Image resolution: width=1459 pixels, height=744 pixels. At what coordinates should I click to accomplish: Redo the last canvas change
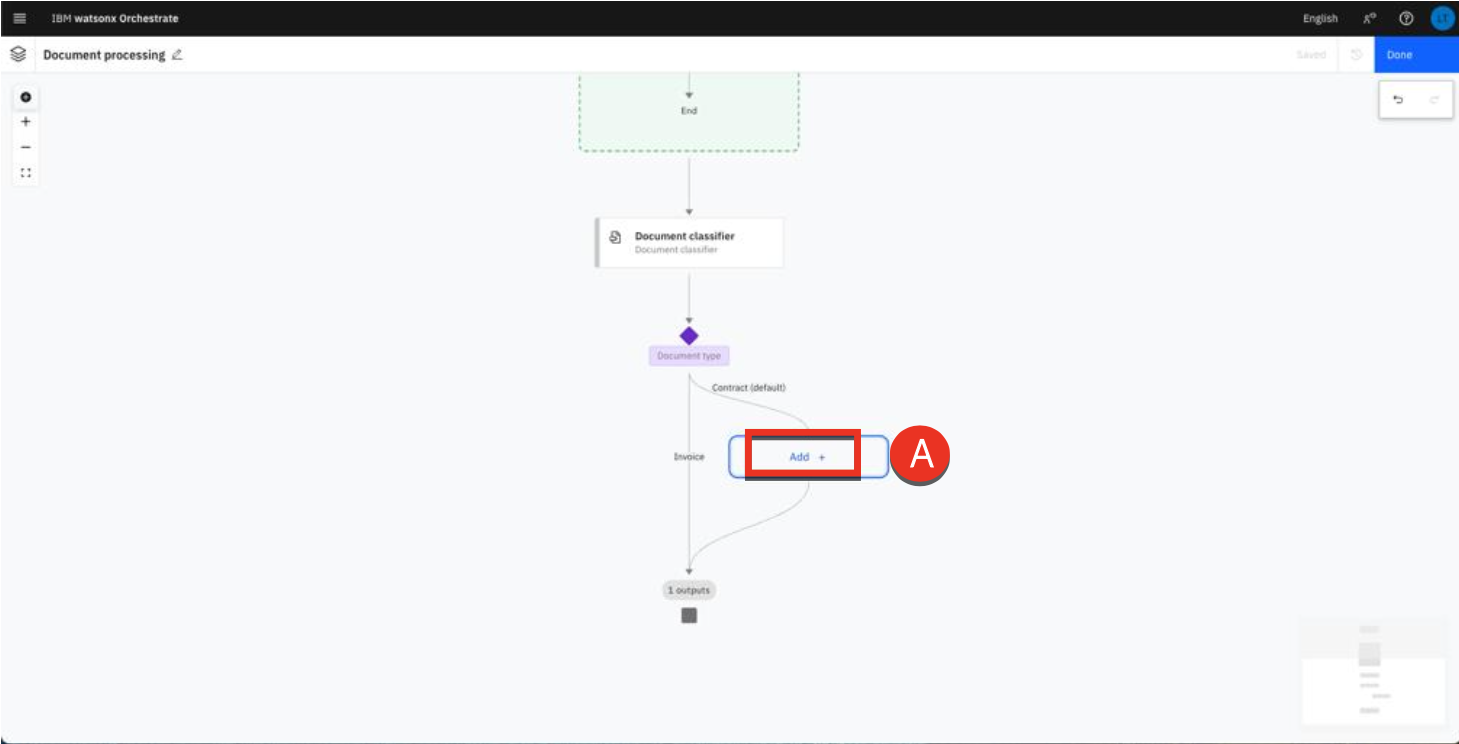pos(1433,100)
